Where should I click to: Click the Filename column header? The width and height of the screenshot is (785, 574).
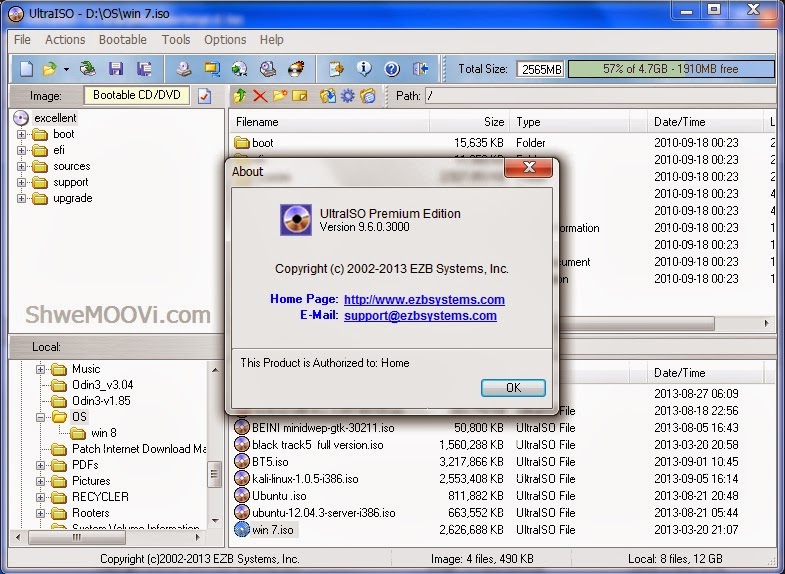pyautogui.click(x=329, y=122)
